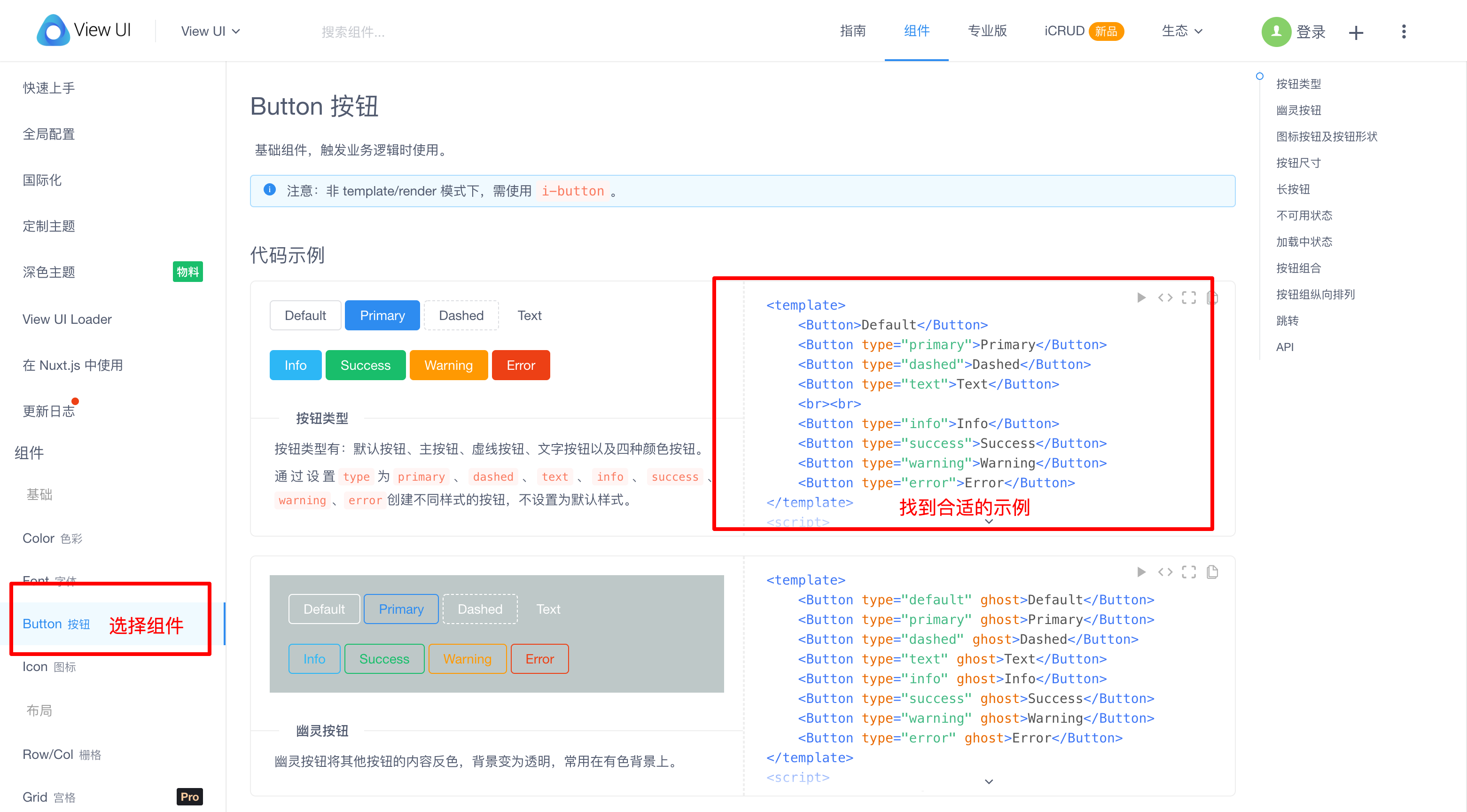
Task: Toggle the code view icon on ghost example
Action: click(x=1165, y=572)
